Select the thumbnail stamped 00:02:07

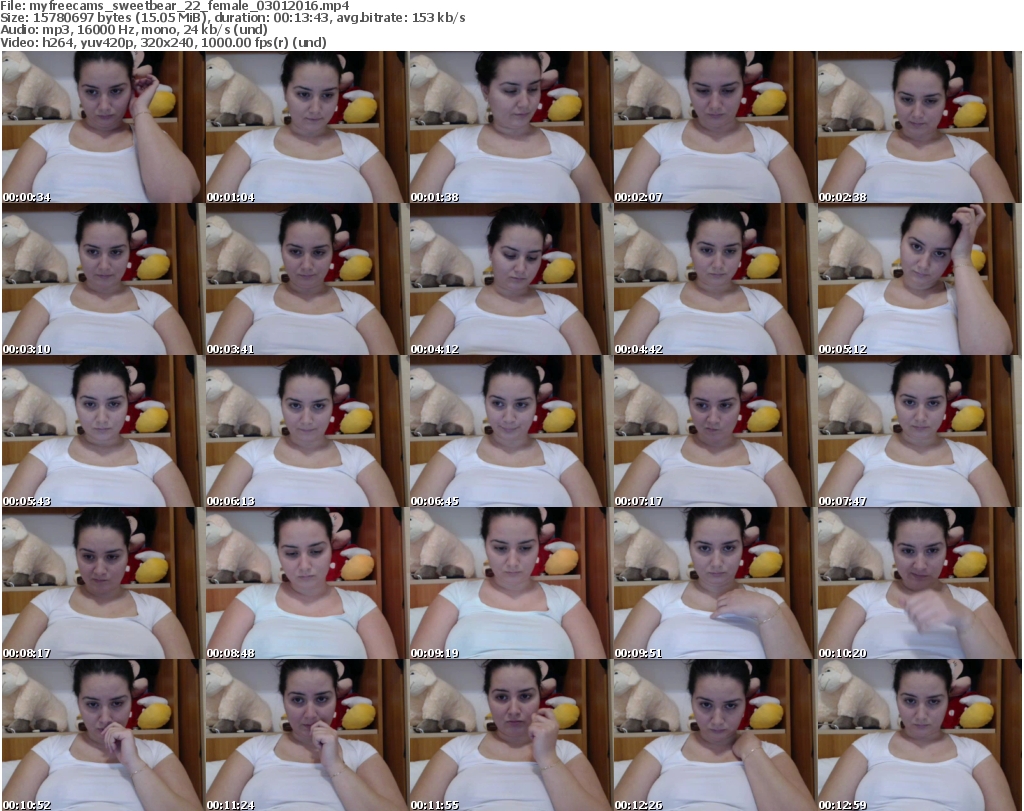[x=714, y=127]
